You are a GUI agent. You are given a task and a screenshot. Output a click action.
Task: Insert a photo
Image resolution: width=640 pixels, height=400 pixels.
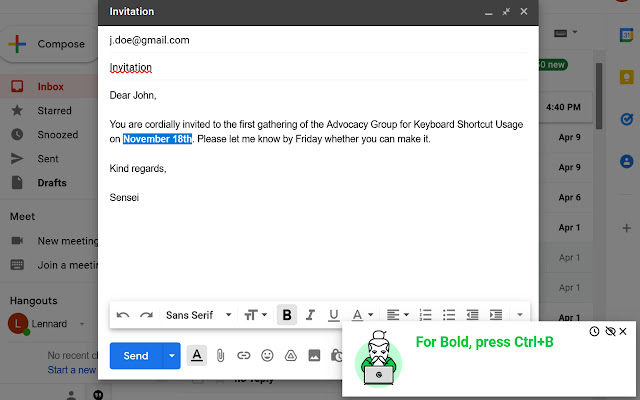(x=314, y=356)
